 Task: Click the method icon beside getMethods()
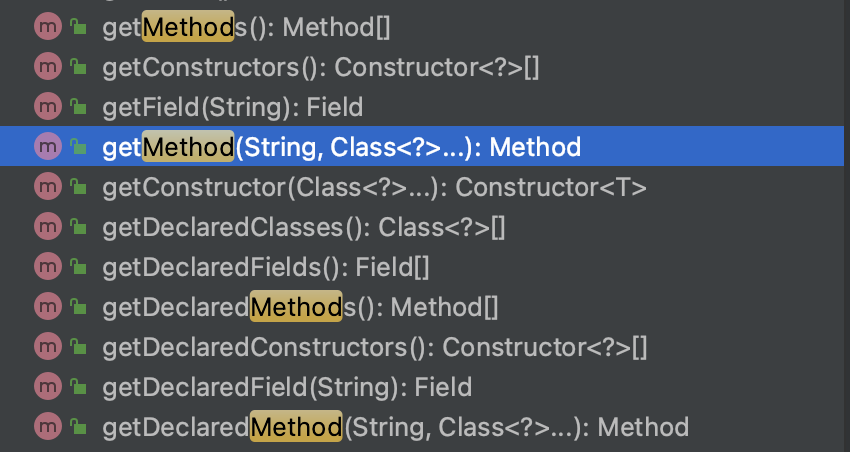(x=47, y=27)
